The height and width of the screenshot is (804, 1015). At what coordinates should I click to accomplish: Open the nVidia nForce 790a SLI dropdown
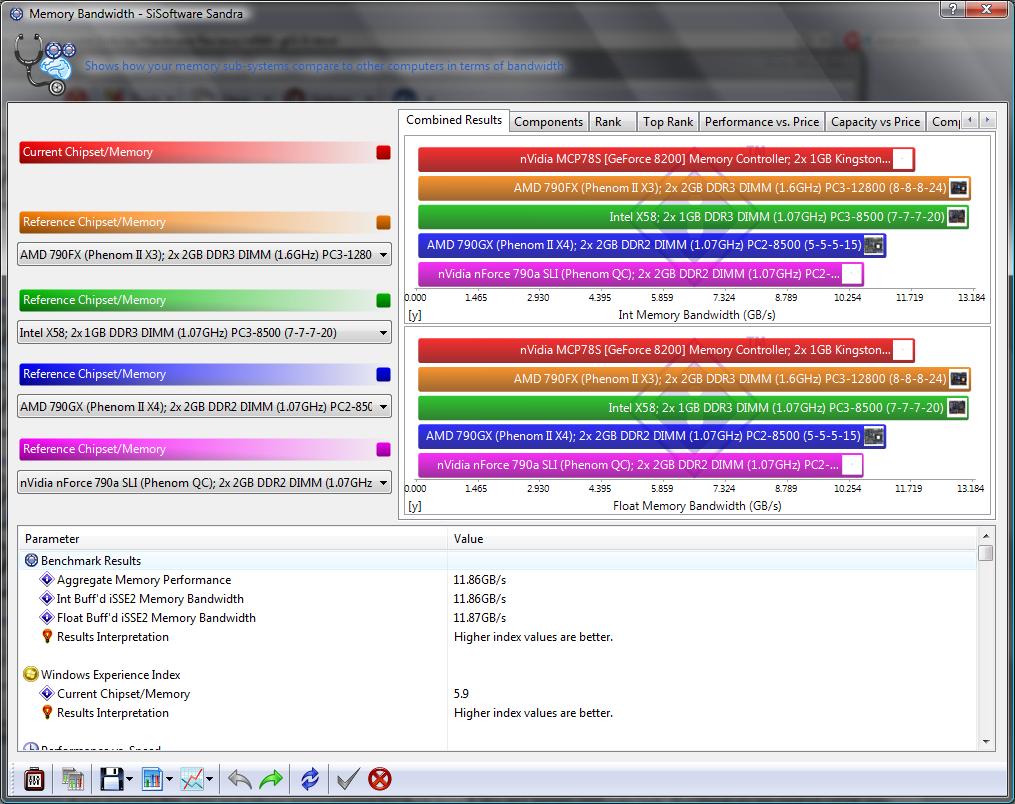(x=205, y=482)
